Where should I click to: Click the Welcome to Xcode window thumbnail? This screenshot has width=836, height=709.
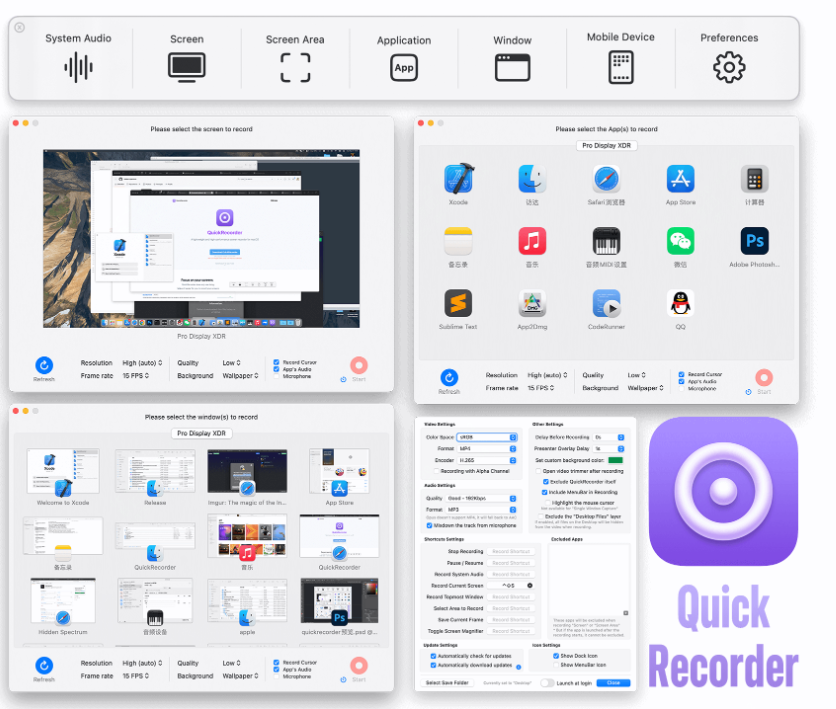coord(63,473)
